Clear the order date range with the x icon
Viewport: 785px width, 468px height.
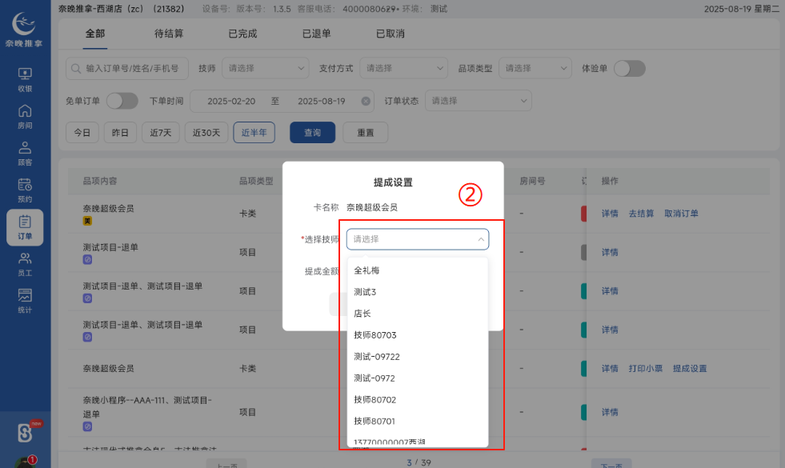[x=366, y=101]
